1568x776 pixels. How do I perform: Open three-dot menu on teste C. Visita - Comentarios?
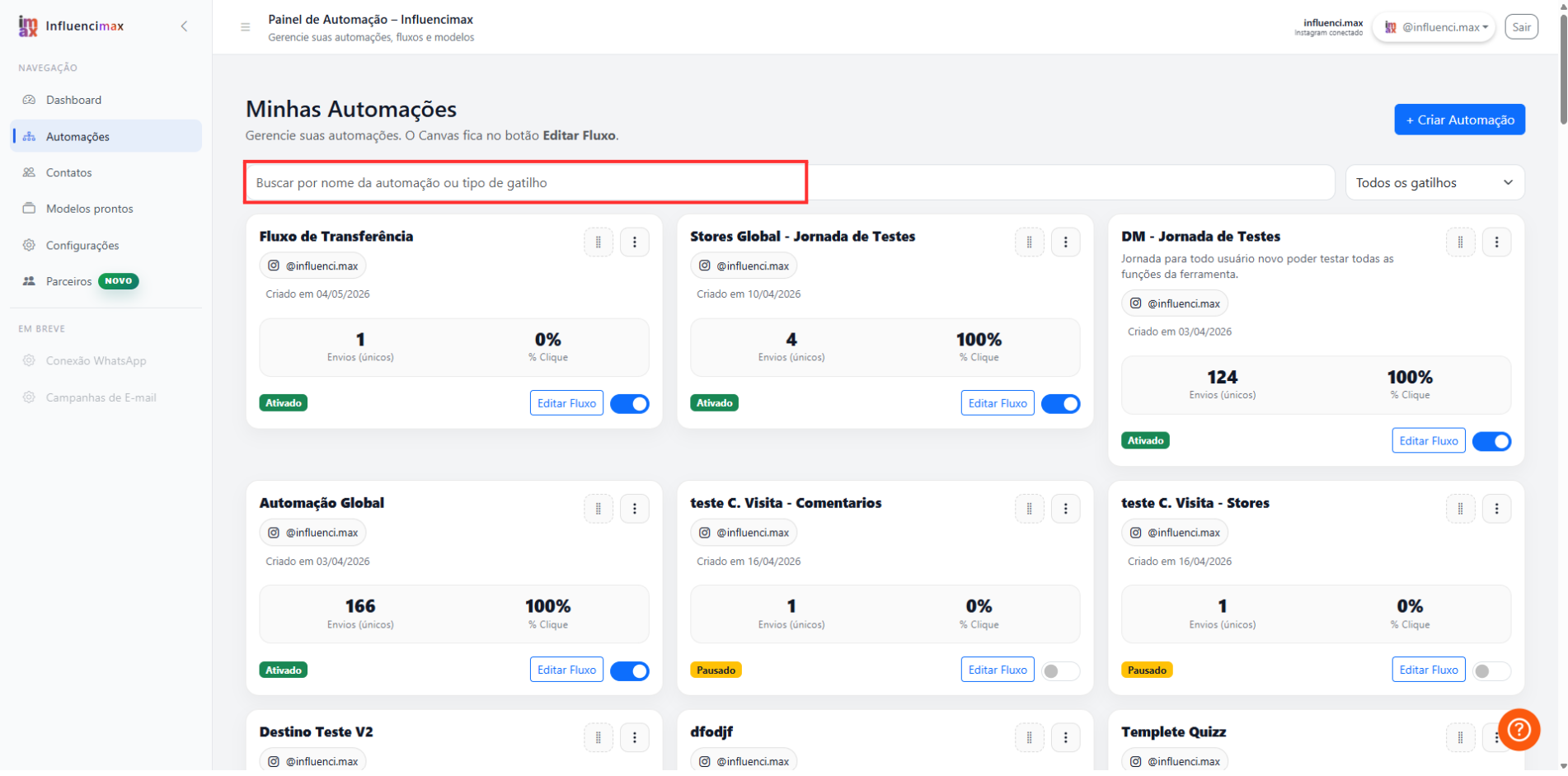coord(1066,509)
